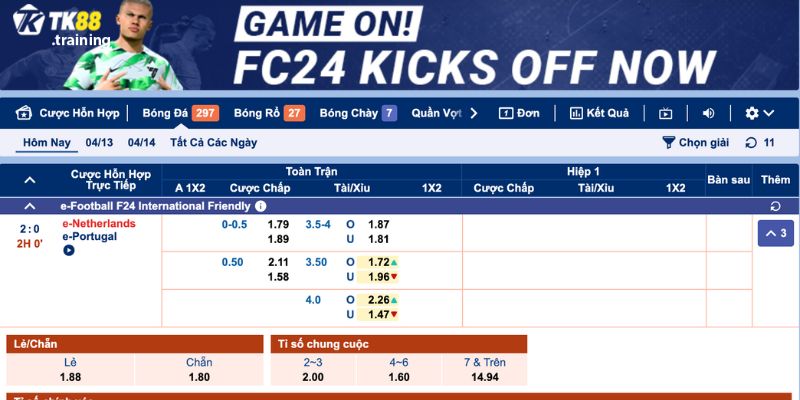Open the settings gear dropdown
800x400 pixels.
[x=759, y=113]
